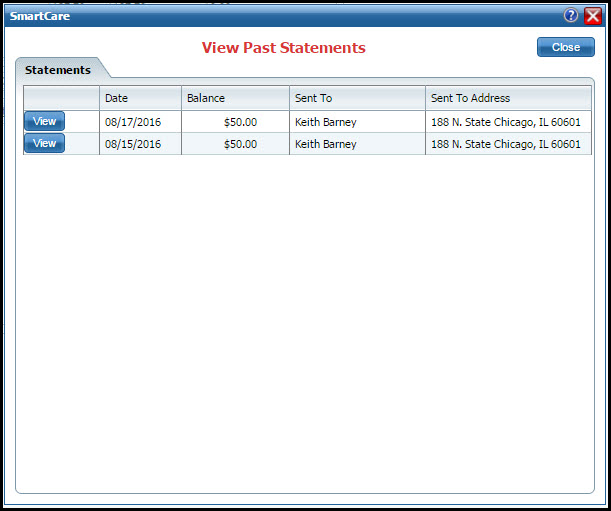Image resolution: width=611 pixels, height=511 pixels.
Task: Click the $50.00 balance in the second row
Action: pyautogui.click(x=240, y=144)
